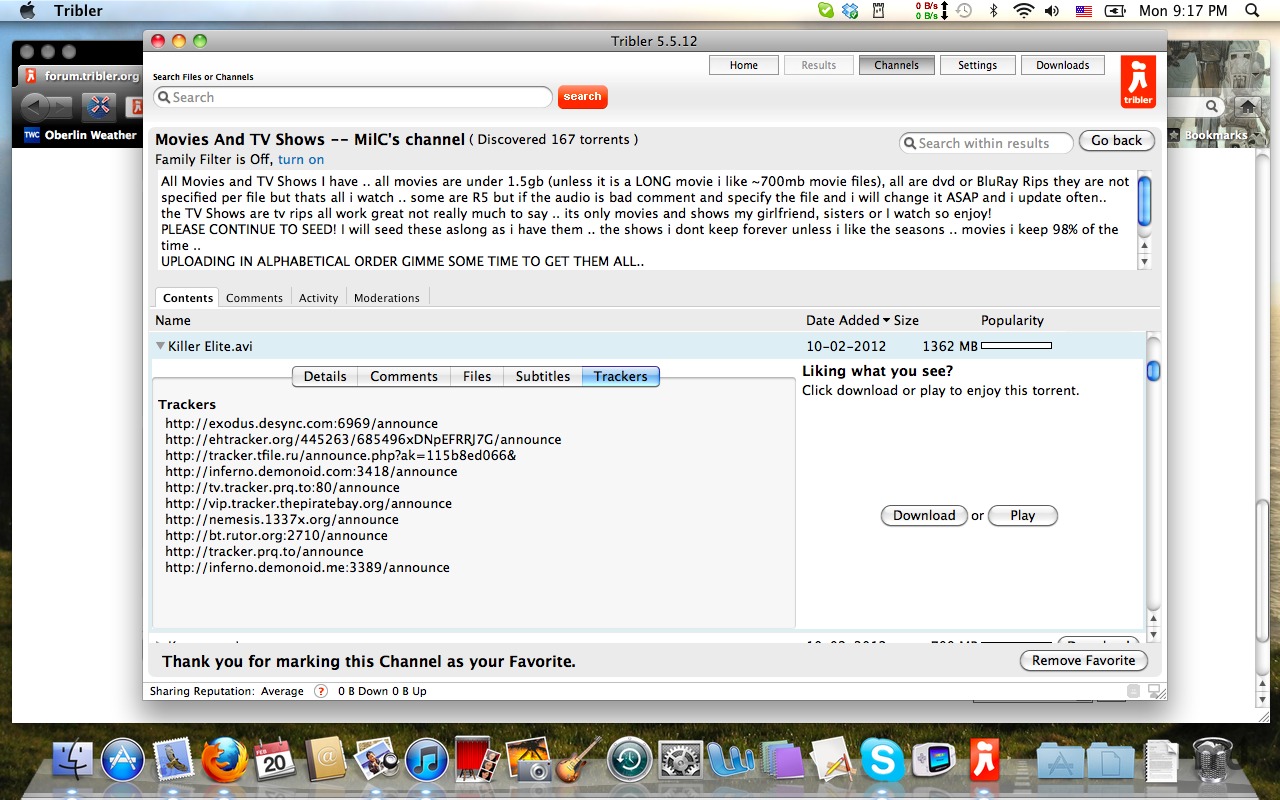Click the Sharing Reputation help icon
1280x800 pixels.
321,691
